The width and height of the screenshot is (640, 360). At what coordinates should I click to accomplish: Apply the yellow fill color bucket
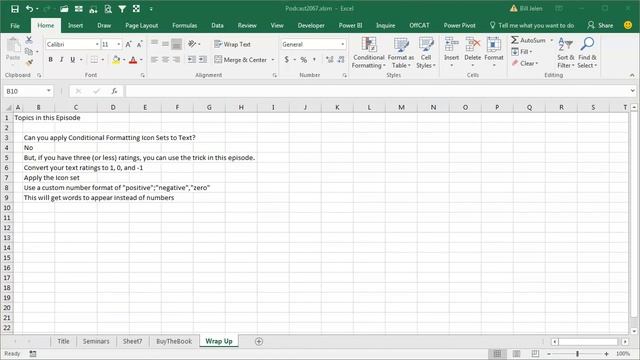[x=116, y=60]
